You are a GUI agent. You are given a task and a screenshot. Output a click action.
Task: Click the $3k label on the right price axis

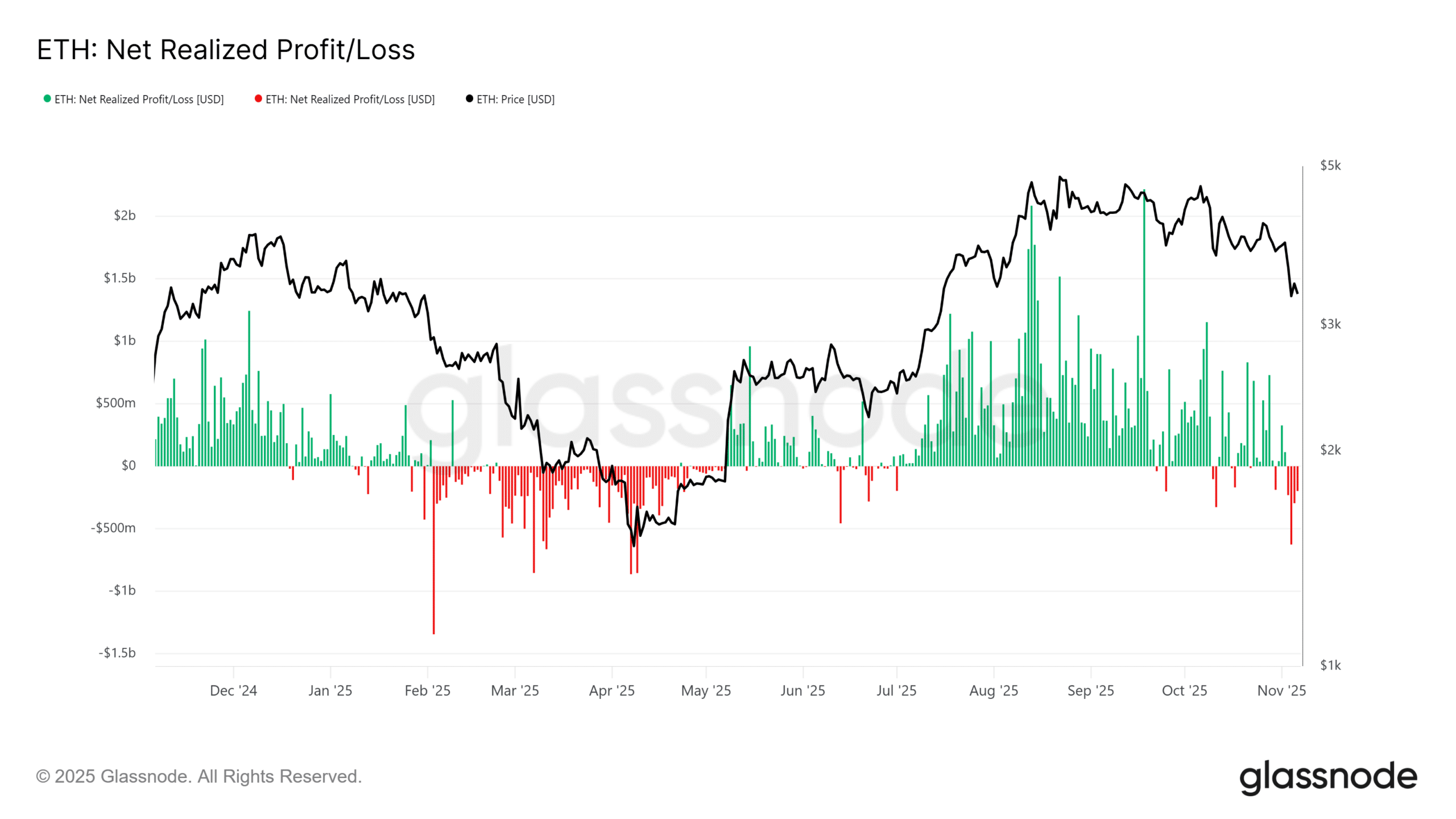tap(1330, 324)
